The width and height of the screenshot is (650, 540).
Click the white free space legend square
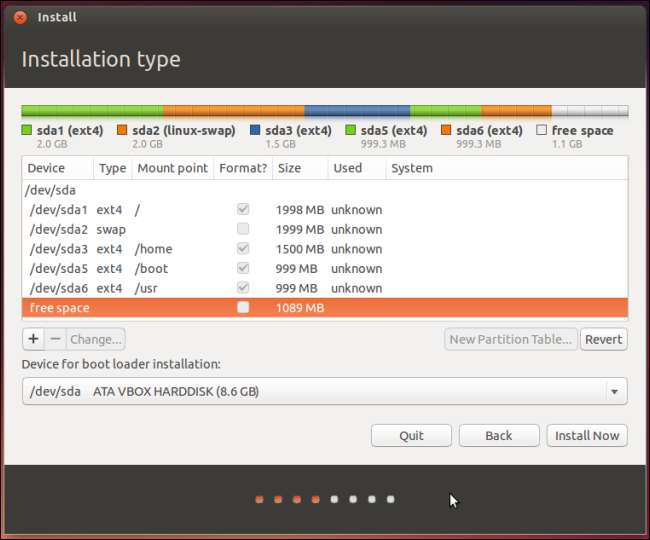click(541, 130)
